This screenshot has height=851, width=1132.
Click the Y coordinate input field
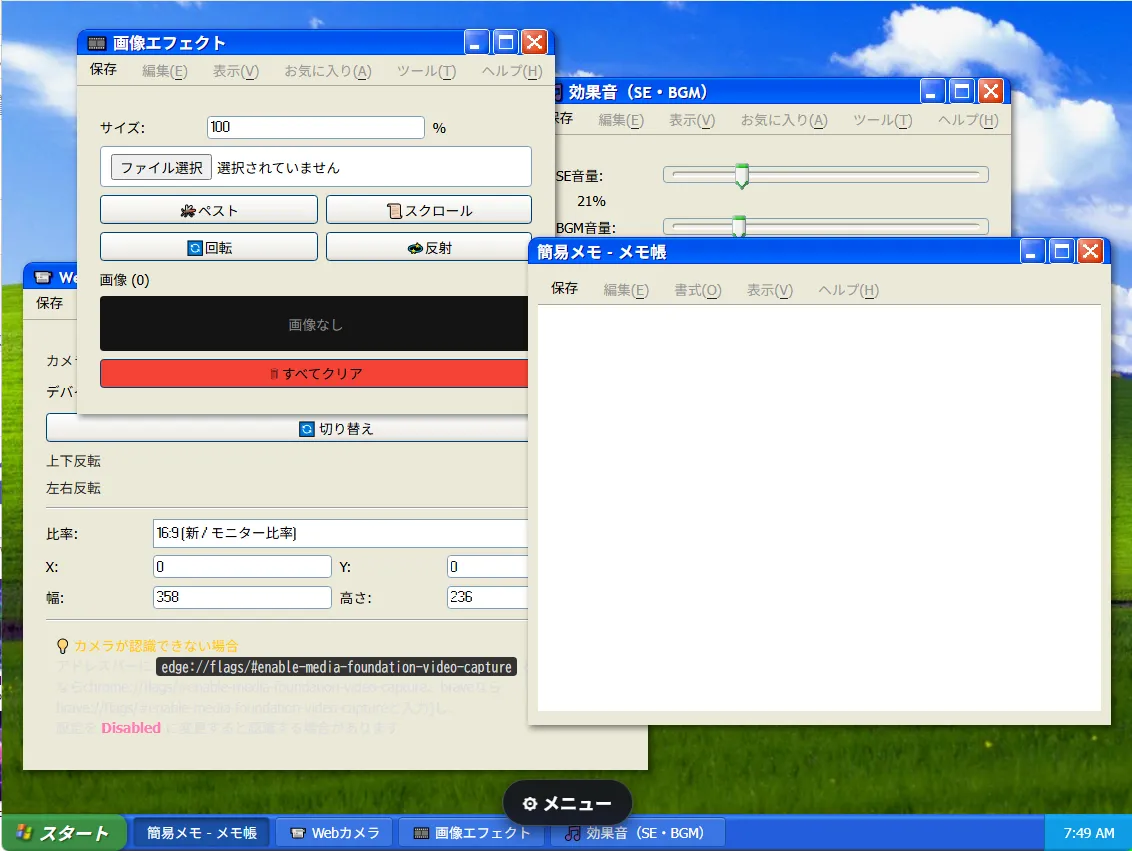pos(487,567)
